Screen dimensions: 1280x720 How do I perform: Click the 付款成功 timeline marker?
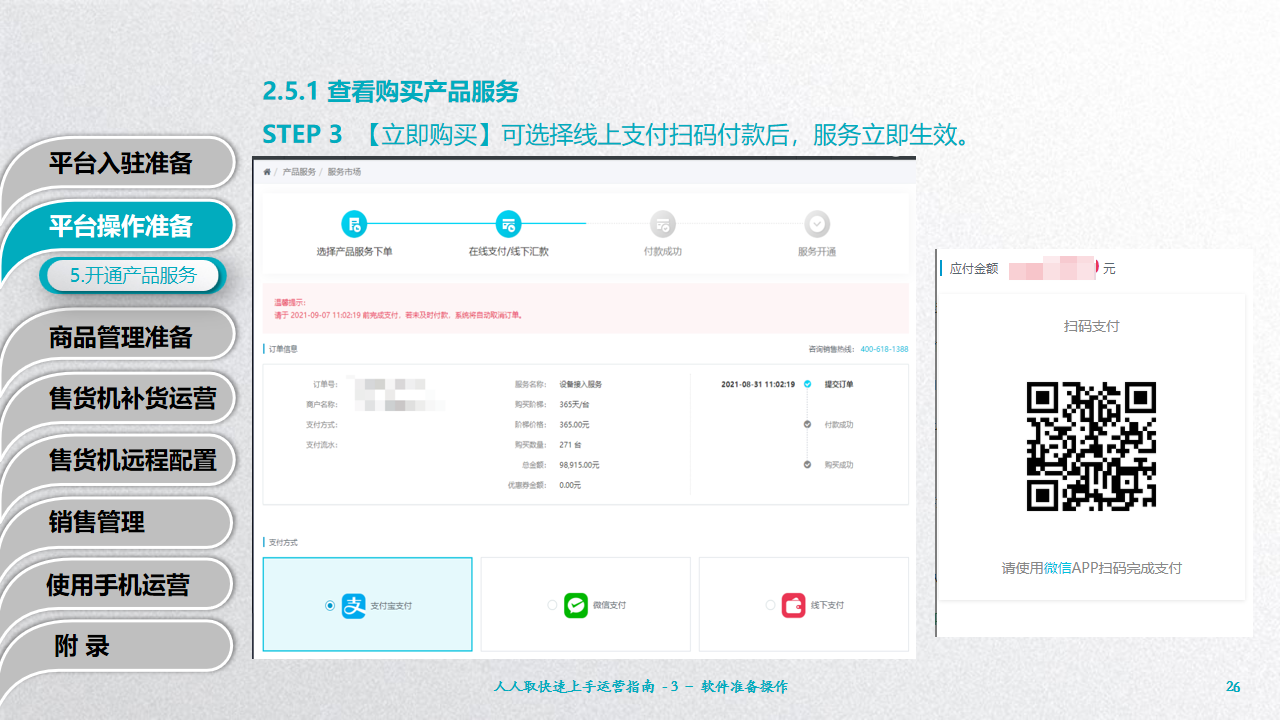pos(807,424)
